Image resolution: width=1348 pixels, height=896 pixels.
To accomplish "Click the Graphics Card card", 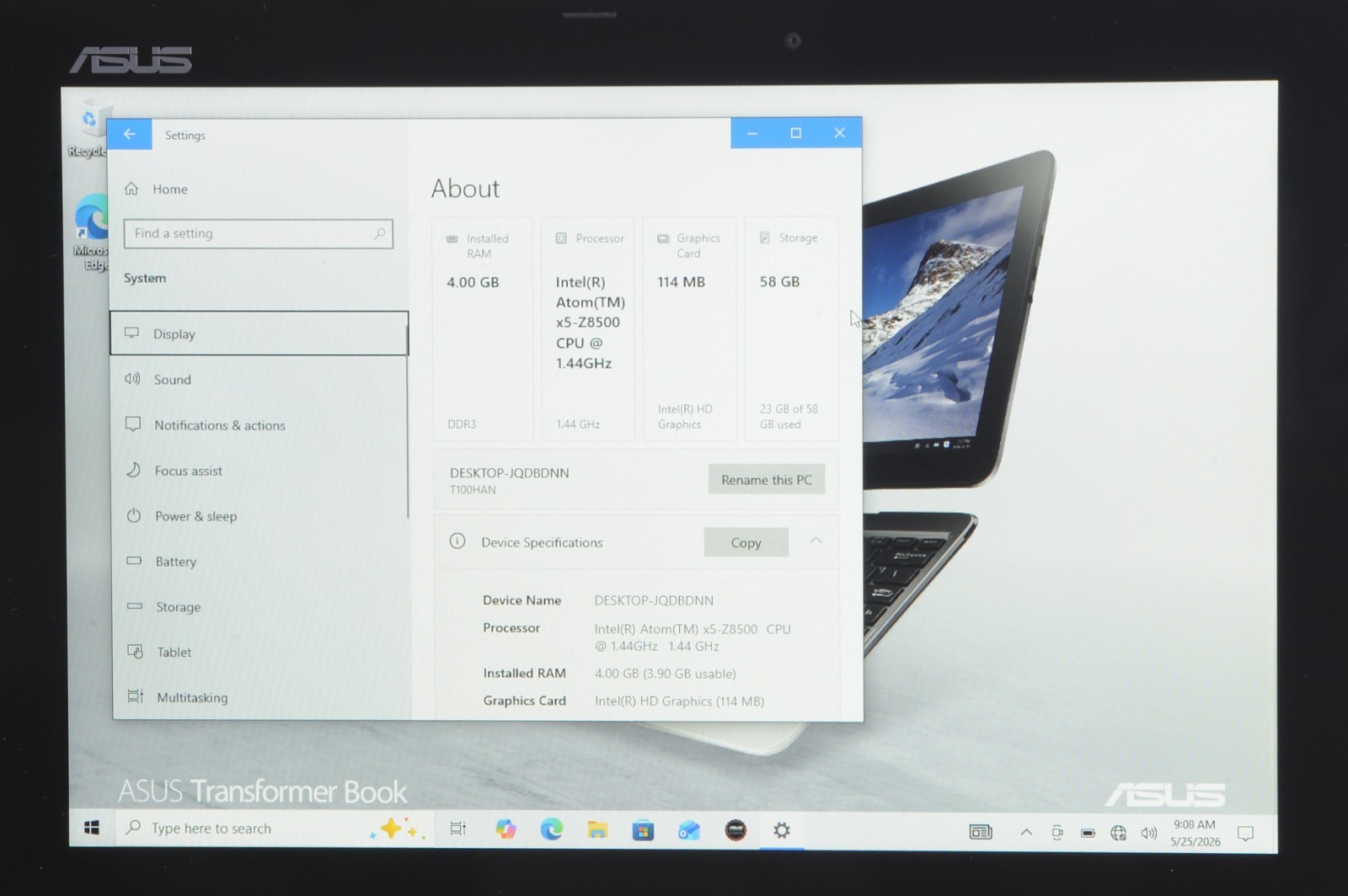I will click(689, 329).
